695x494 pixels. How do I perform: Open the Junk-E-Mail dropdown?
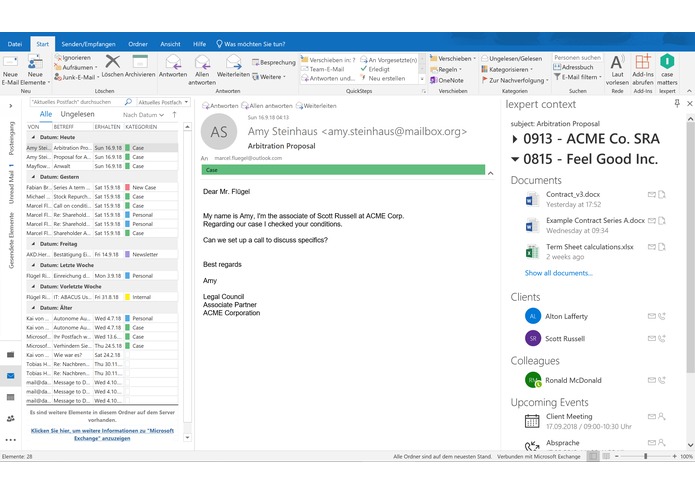pyautogui.click(x=77, y=77)
